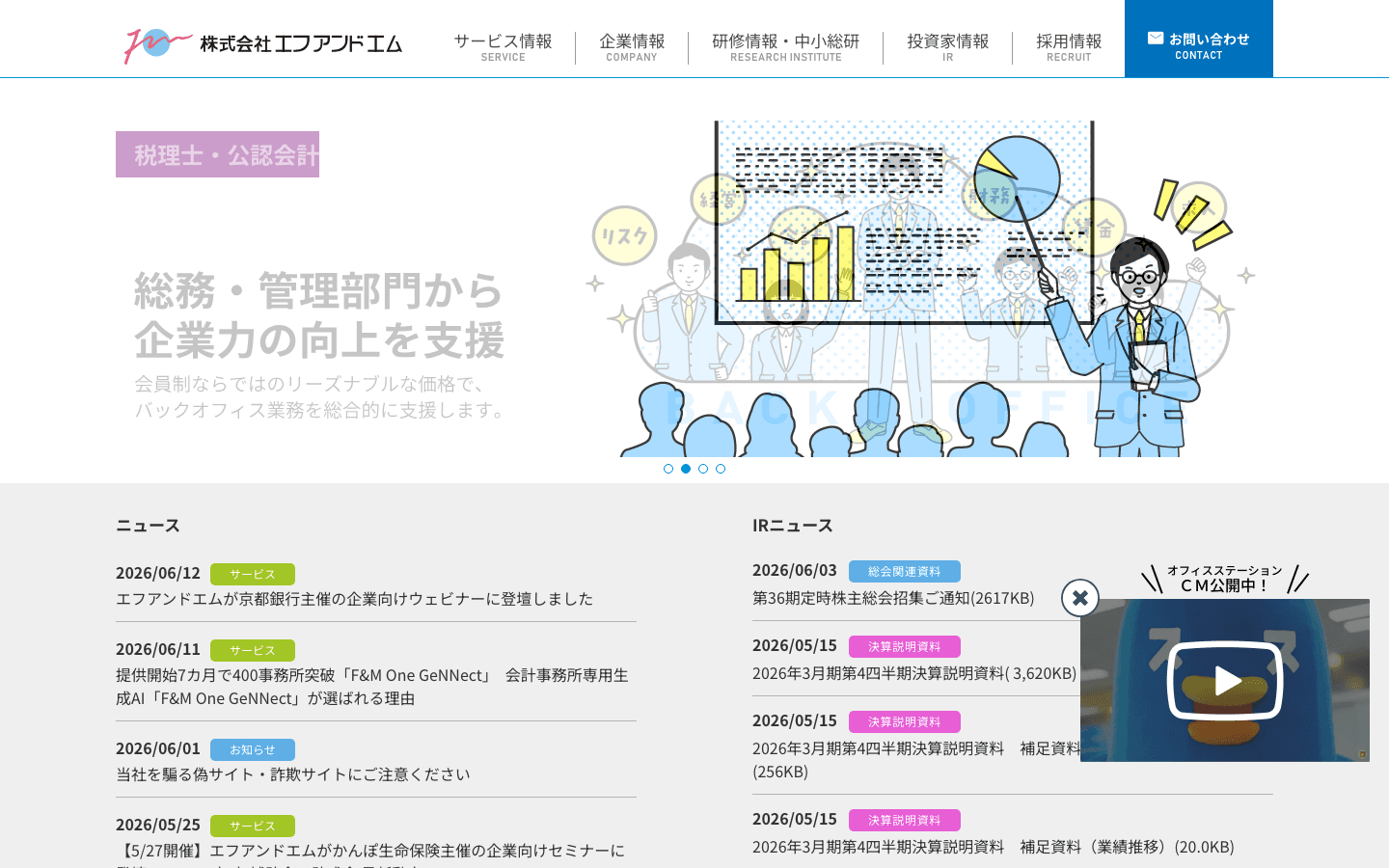Click the お知らせ tag dated 2026/06/01
The image size is (1389, 868).
[253, 749]
